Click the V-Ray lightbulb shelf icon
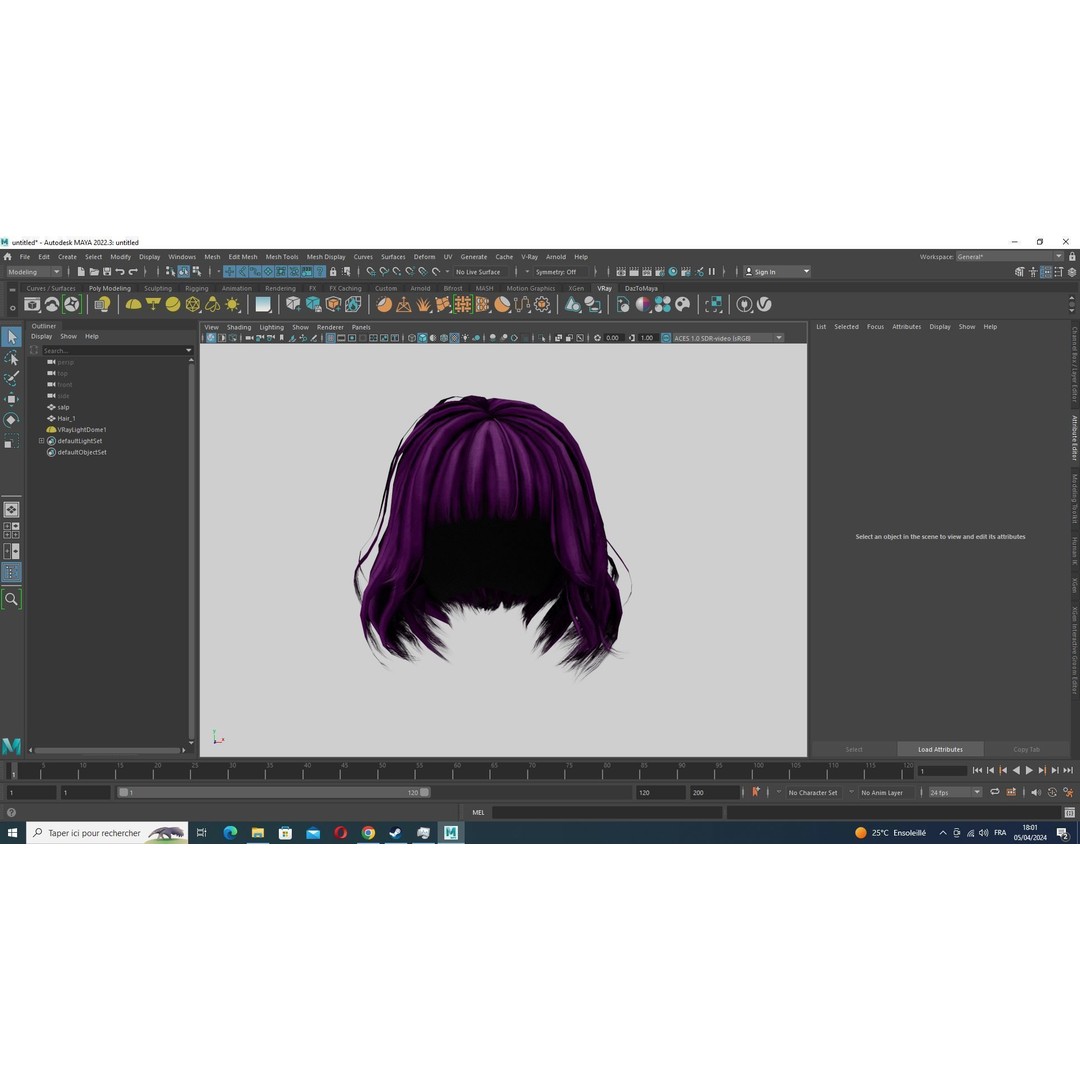The width and height of the screenshot is (1080, 1080). (x=103, y=304)
